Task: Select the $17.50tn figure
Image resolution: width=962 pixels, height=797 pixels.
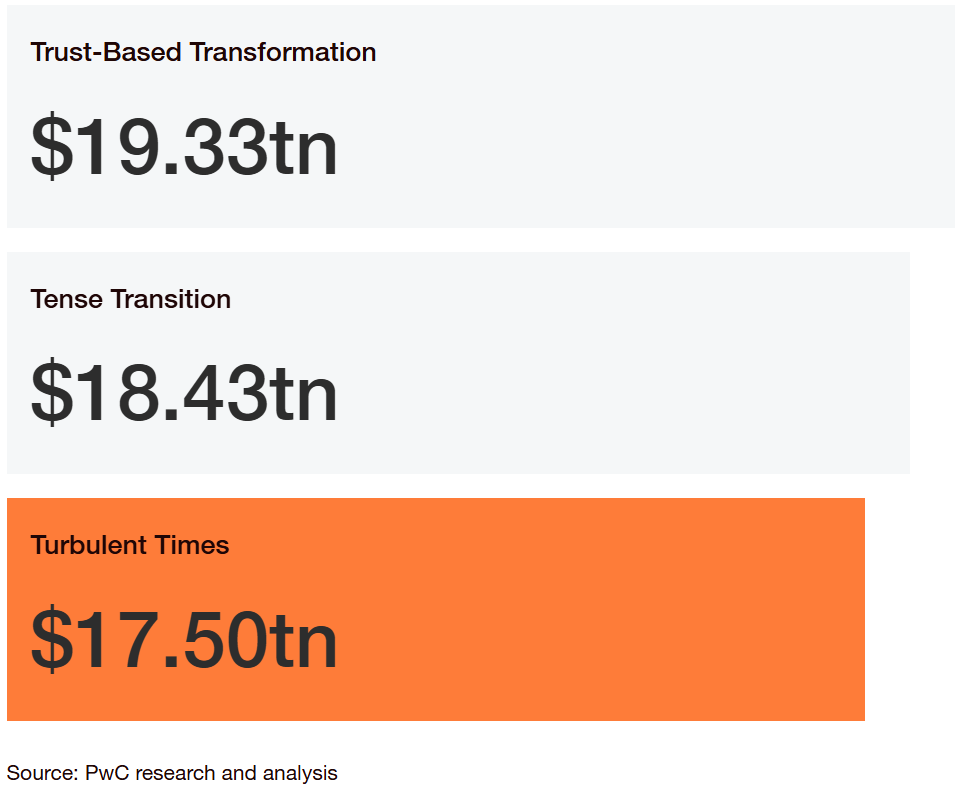Action: pos(184,639)
